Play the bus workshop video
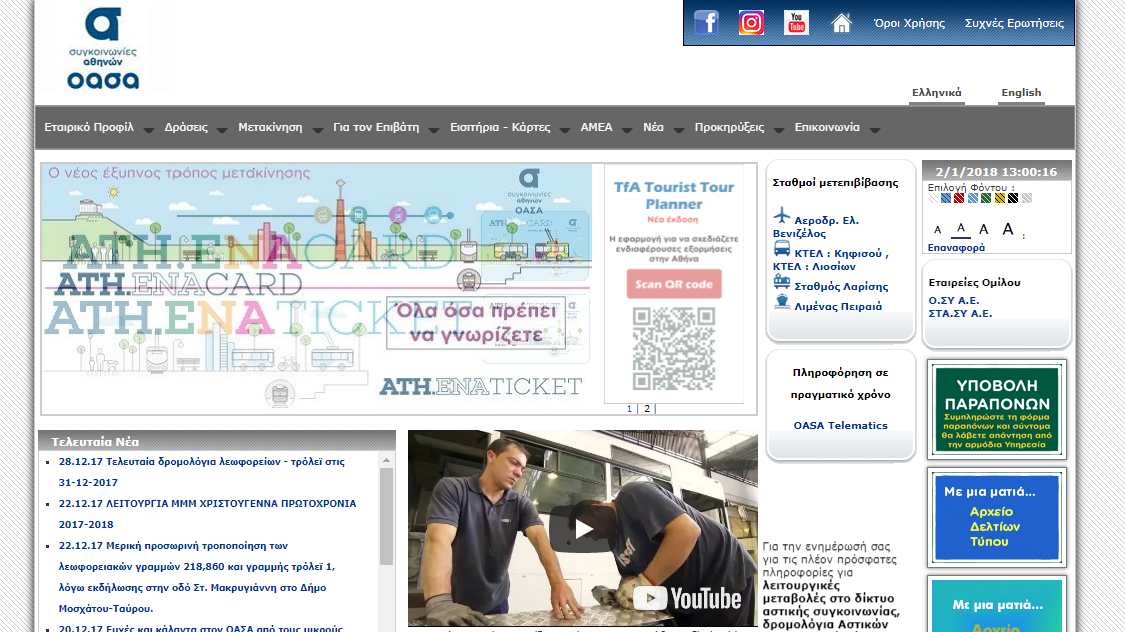 pyautogui.click(x=583, y=529)
